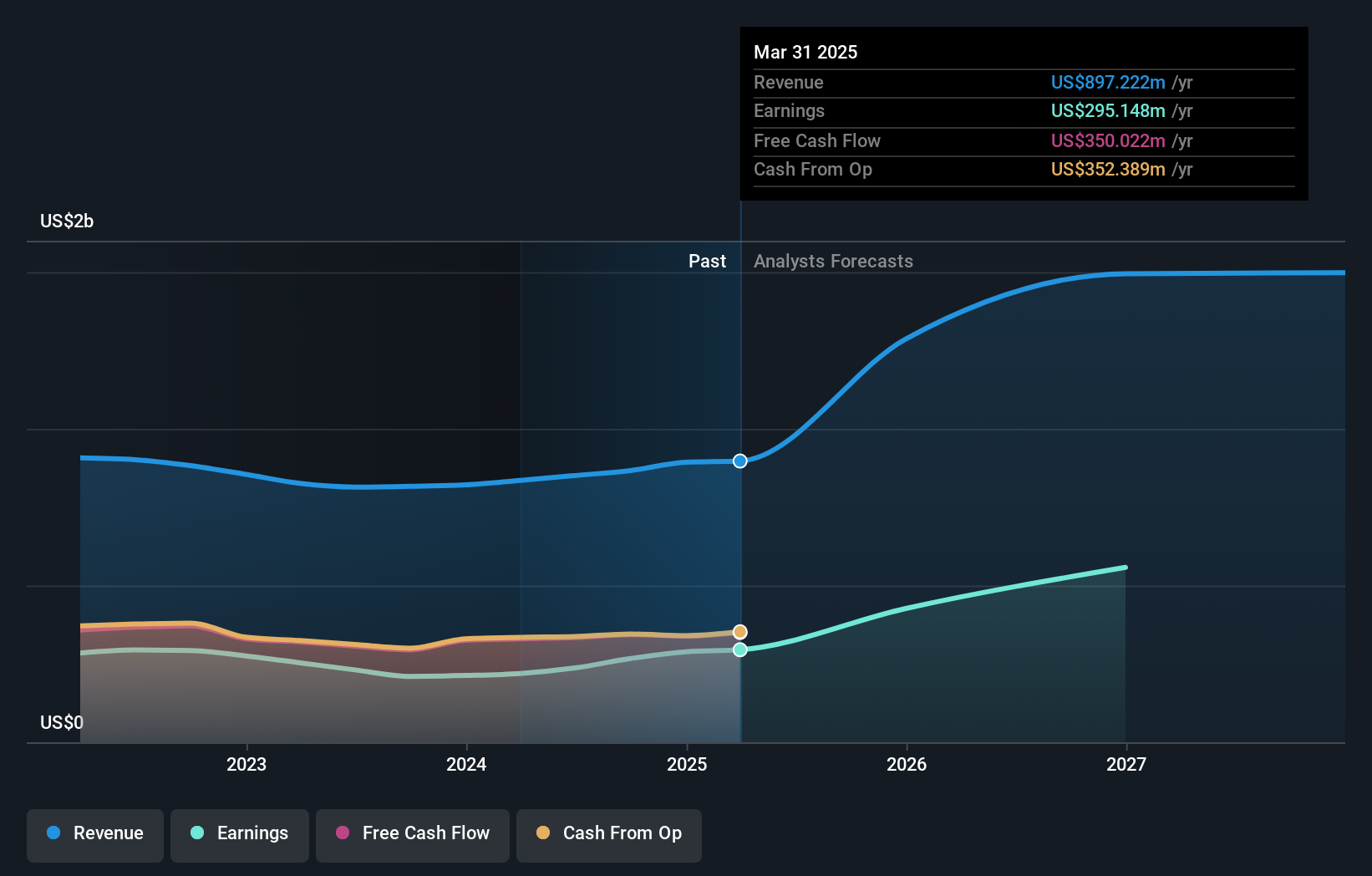The image size is (1372, 876).
Task: Toggle the Free Cash Flow legend button
Action: 413,835
